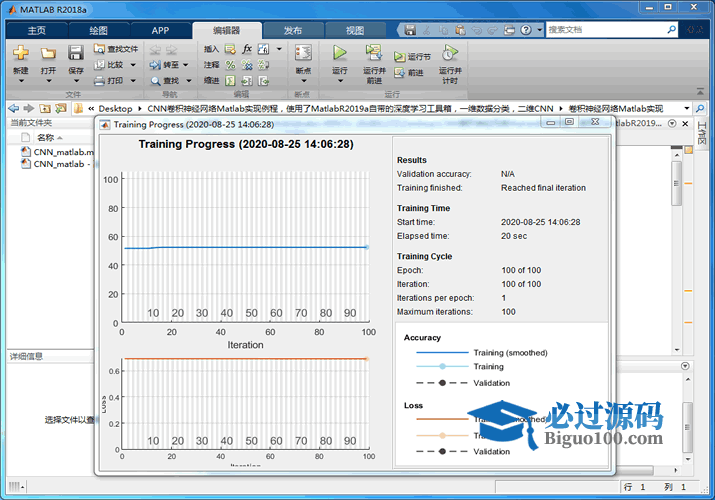715x500 pixels.
Task: Switch to the 发布 (Publish) tab
Action: coord(293,31)
